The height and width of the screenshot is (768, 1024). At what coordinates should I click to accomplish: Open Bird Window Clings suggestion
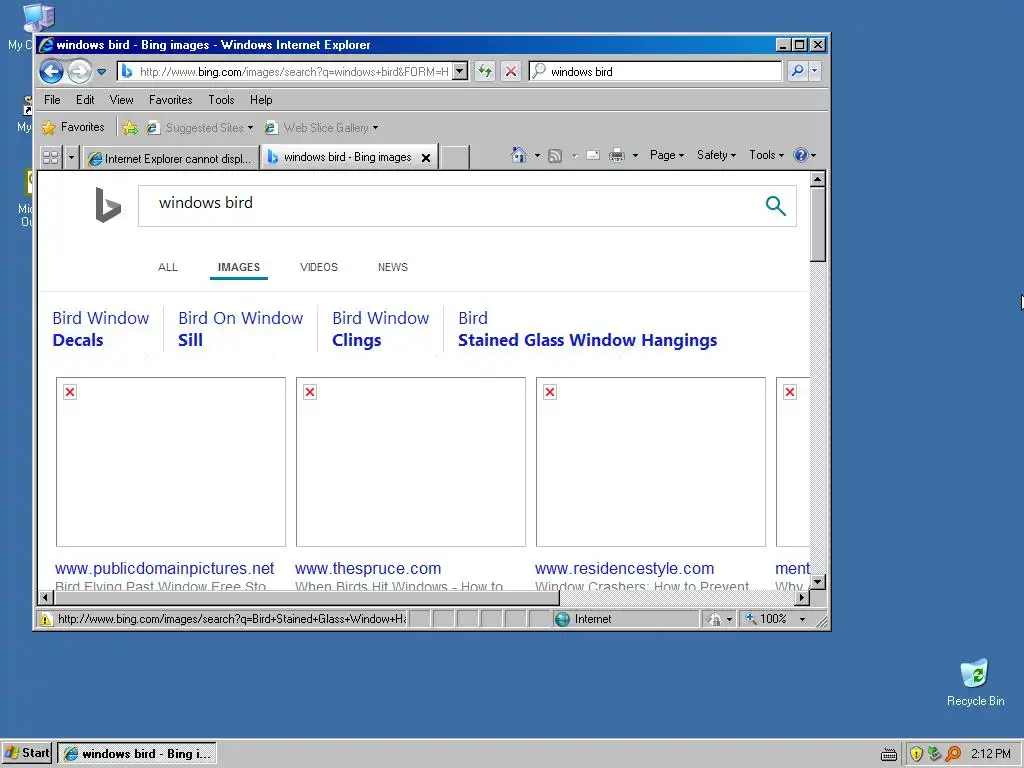380,329
